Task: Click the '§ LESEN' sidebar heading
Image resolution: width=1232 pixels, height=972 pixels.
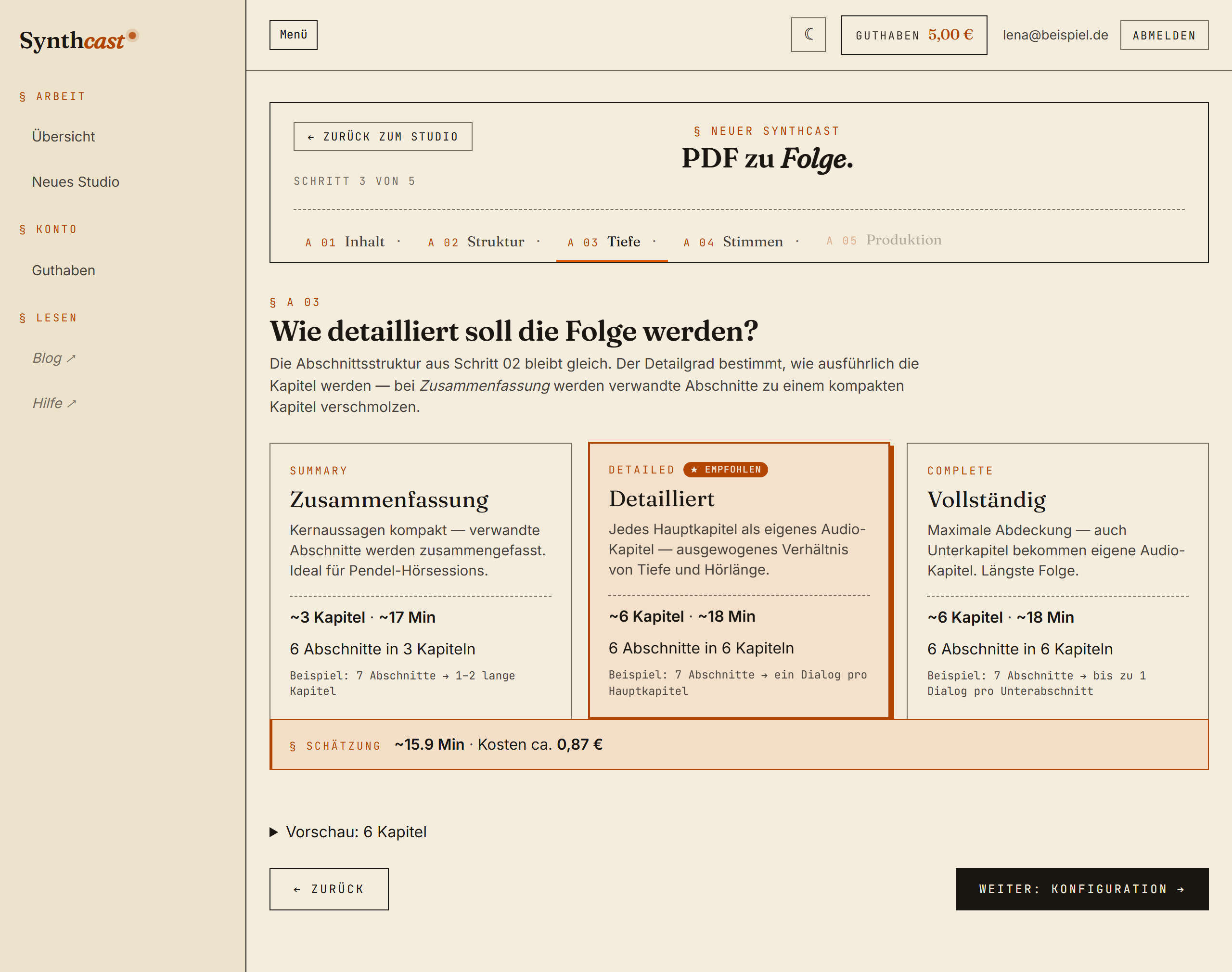Action: point(49,318)
